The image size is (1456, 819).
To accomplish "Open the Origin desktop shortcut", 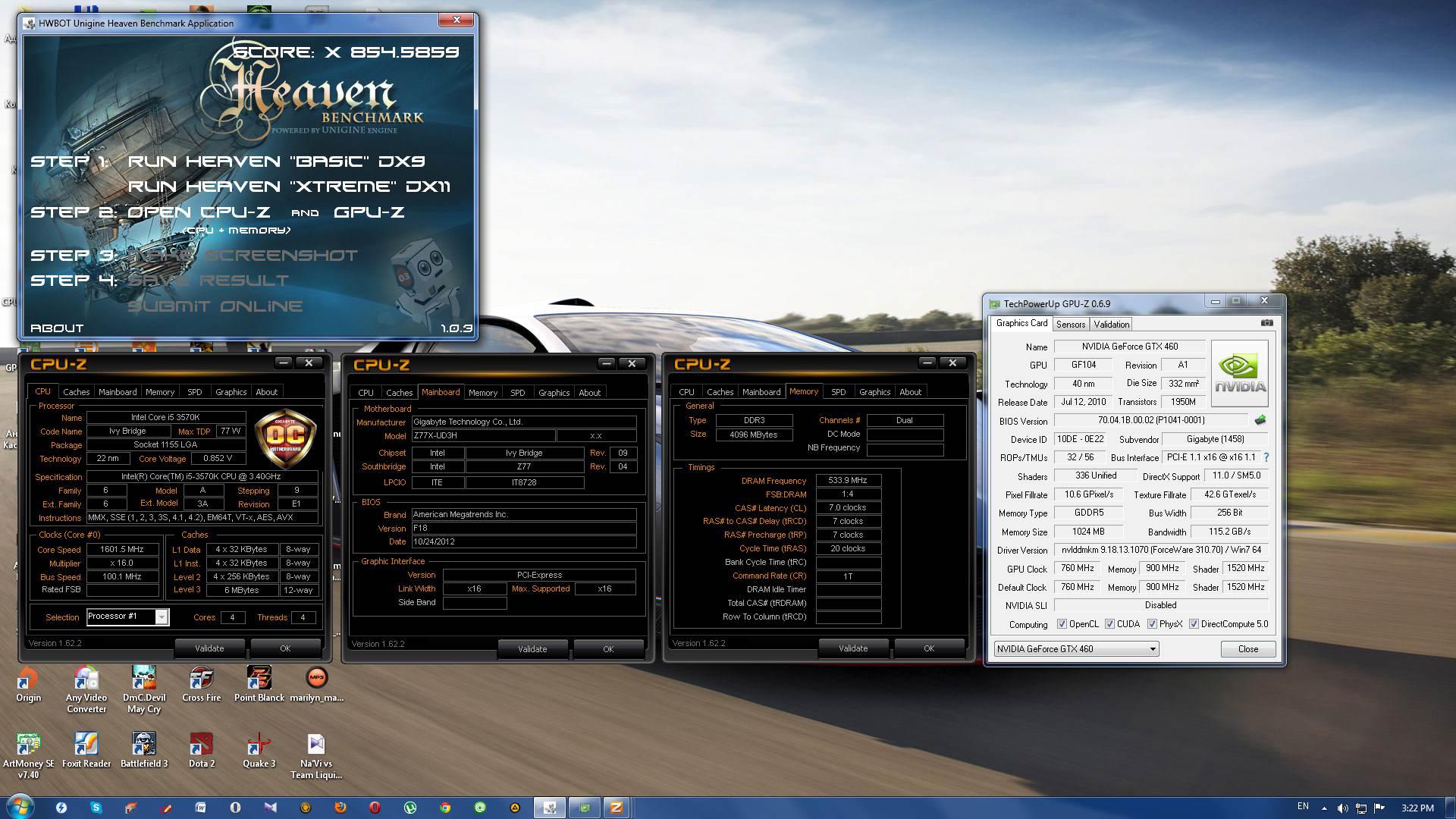I will point(28,684).
